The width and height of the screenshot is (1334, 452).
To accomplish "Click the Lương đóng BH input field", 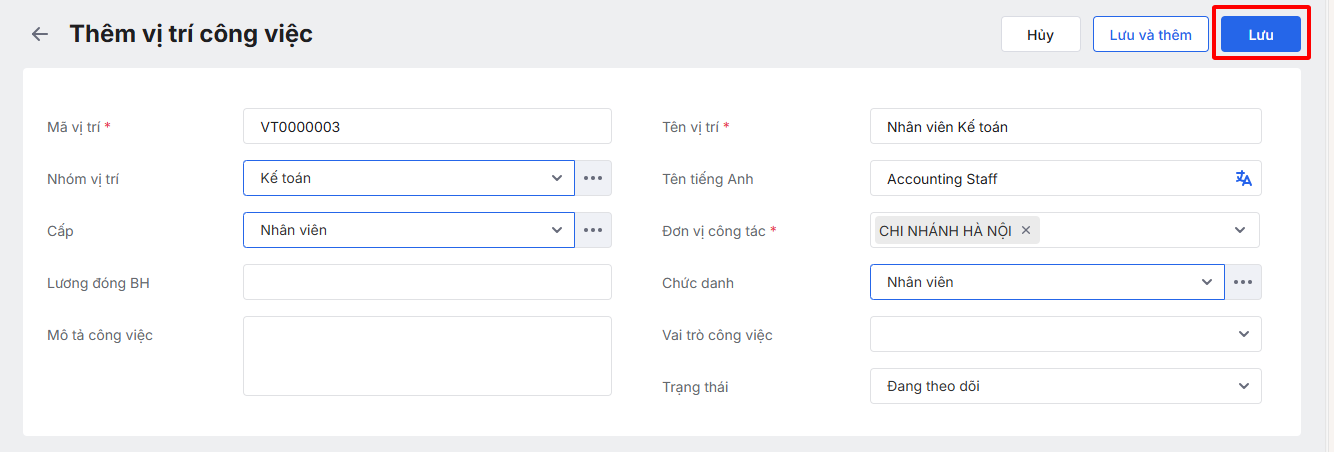I will click(x=427, y=282).
